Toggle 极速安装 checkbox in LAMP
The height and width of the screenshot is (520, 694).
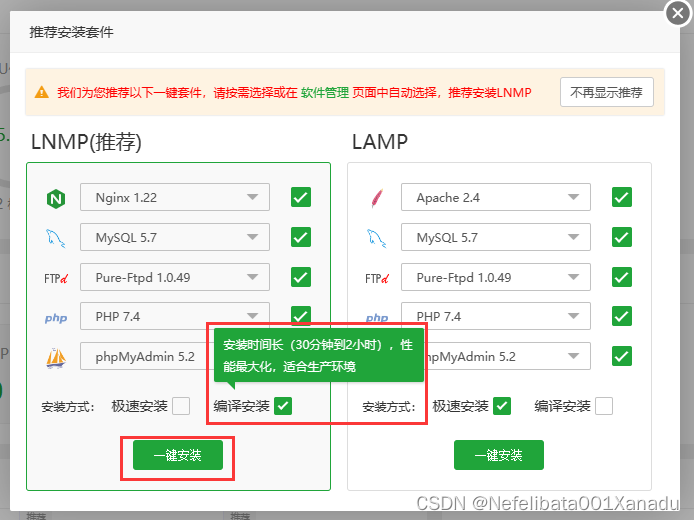(502, 406)
